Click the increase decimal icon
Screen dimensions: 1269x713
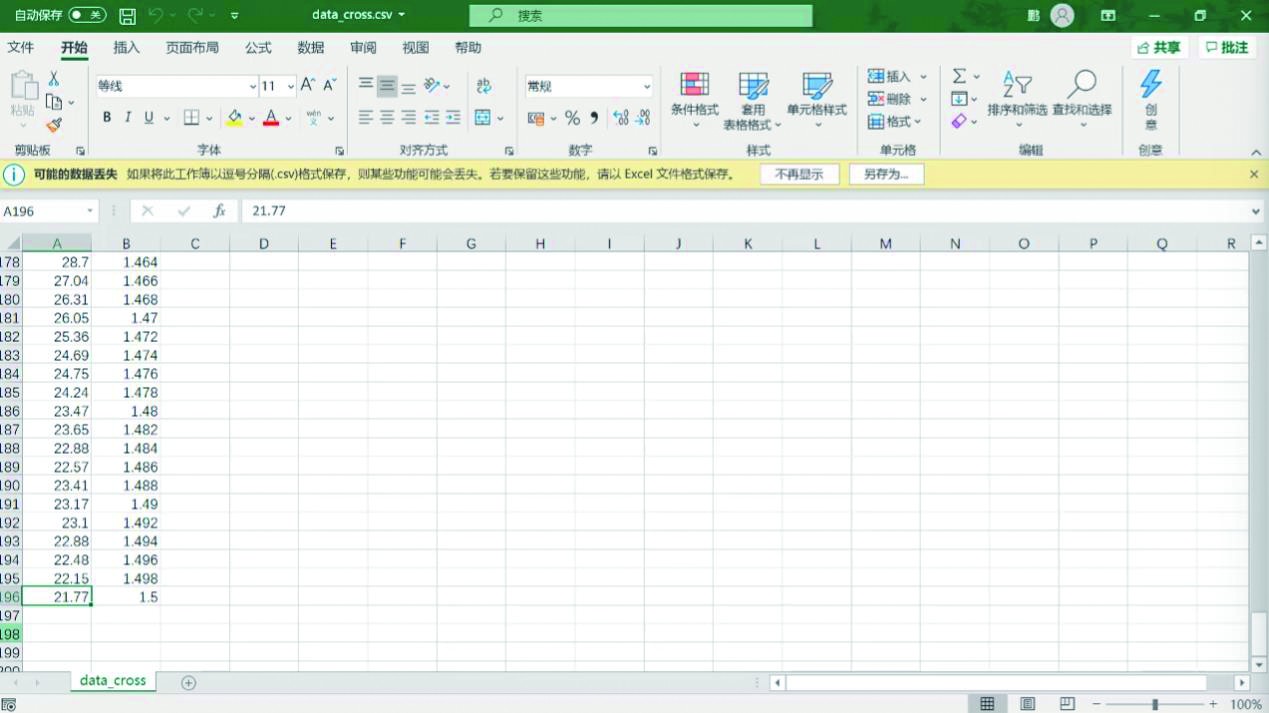click(x=621, y=118)
